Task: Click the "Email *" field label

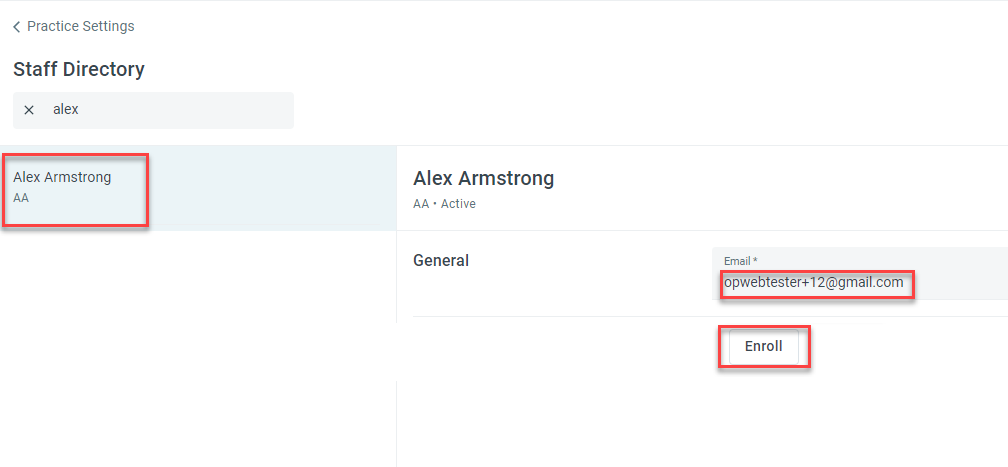Action: tap(738, 262)
